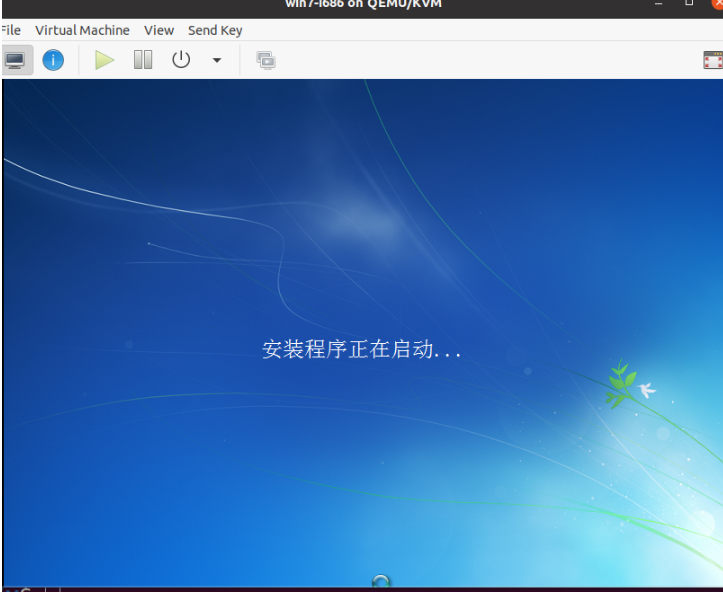Viewport: 723px width, 594px height.
Task: Expand the shutdown options dropdown arrow
Action: (x=217, y=60)
